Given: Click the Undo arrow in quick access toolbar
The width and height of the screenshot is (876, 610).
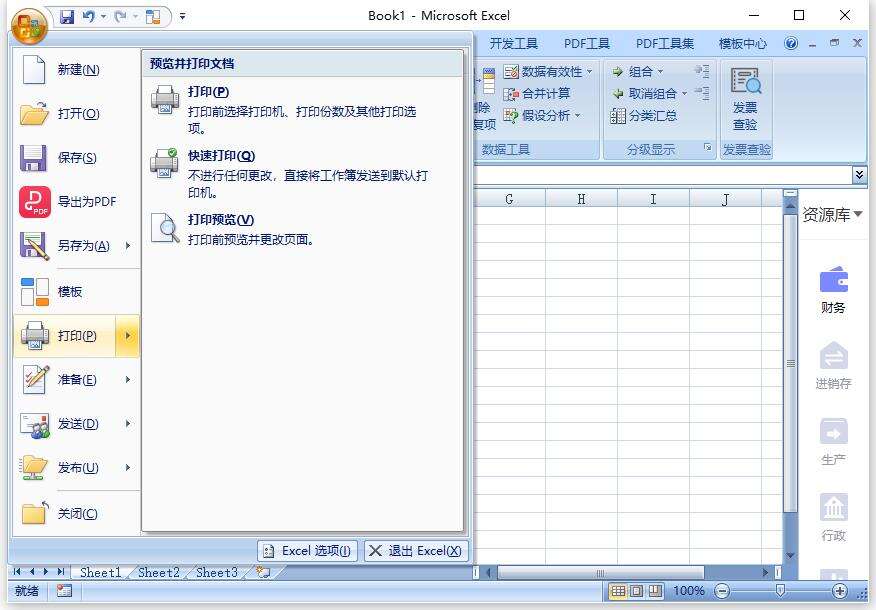Looking at the screenshot, I should pos(89,17).
